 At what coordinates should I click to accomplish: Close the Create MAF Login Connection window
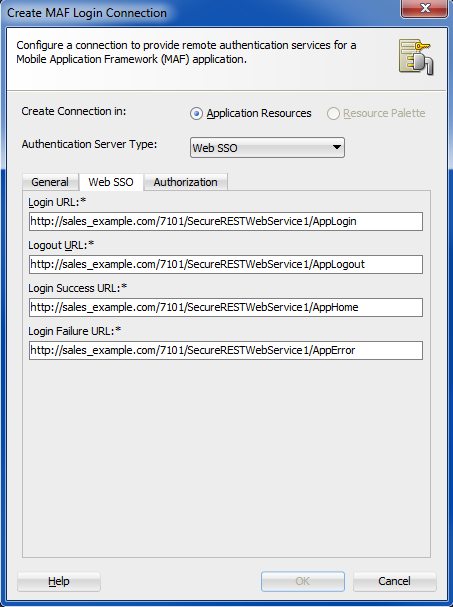pos(425,8)
